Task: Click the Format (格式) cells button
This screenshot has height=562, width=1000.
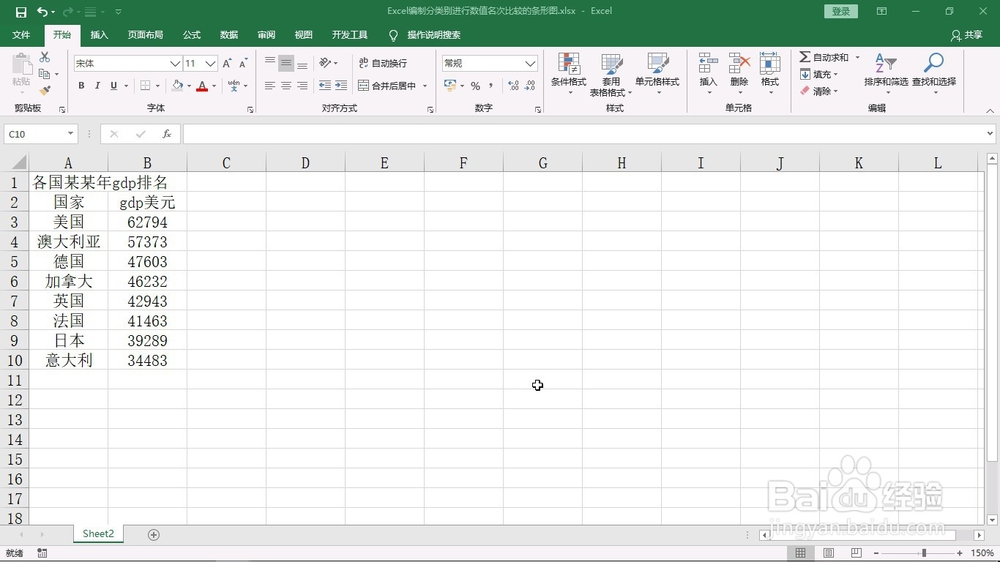Action: [x=770, y=73]
